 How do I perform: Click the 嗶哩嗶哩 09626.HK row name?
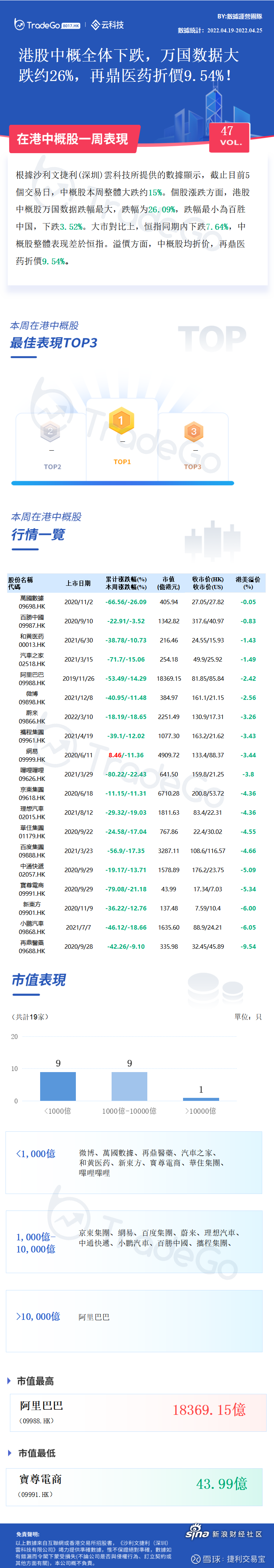click(x=32, y=774)
